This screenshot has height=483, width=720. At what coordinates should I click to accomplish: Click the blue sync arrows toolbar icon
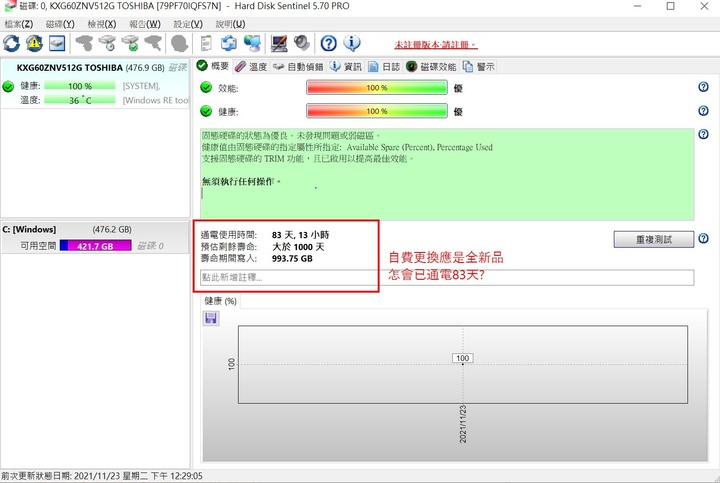(x=229, y=43)
